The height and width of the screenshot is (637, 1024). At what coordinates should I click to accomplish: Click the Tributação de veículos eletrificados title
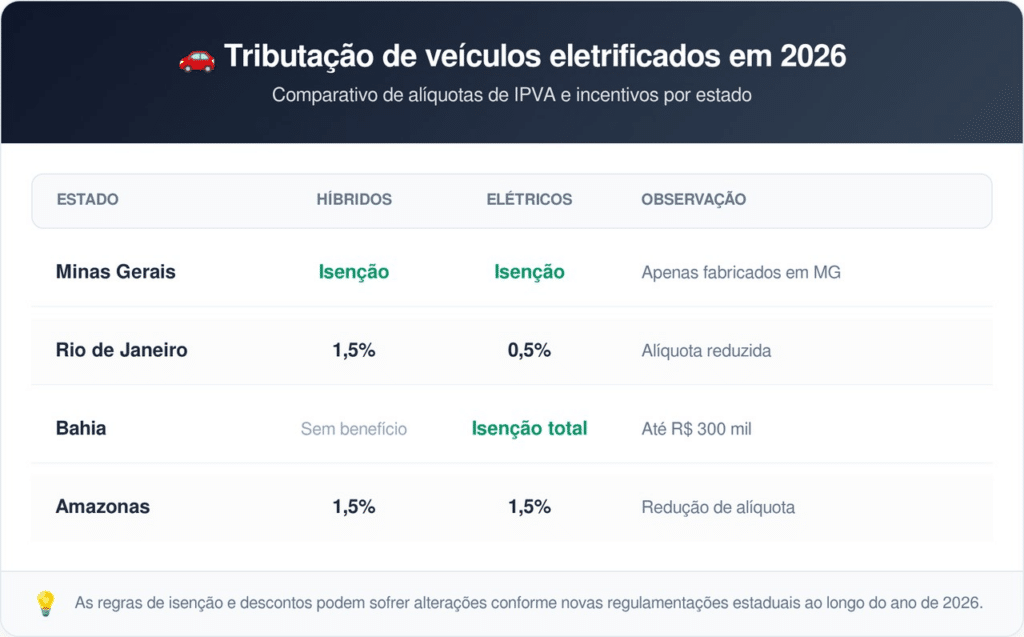click(x=536, y=56)
